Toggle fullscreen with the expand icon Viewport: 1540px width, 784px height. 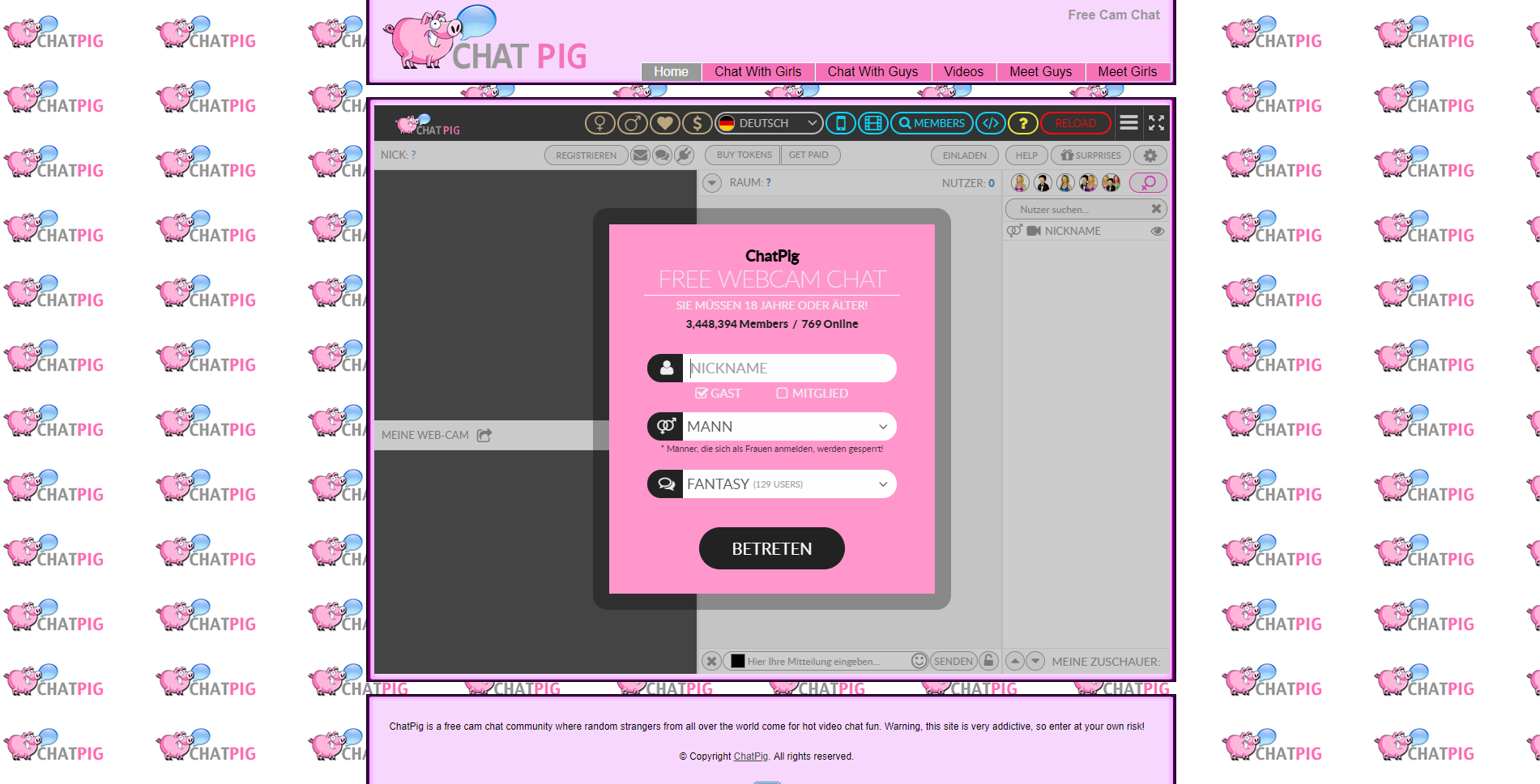(x=1156, y=123)
